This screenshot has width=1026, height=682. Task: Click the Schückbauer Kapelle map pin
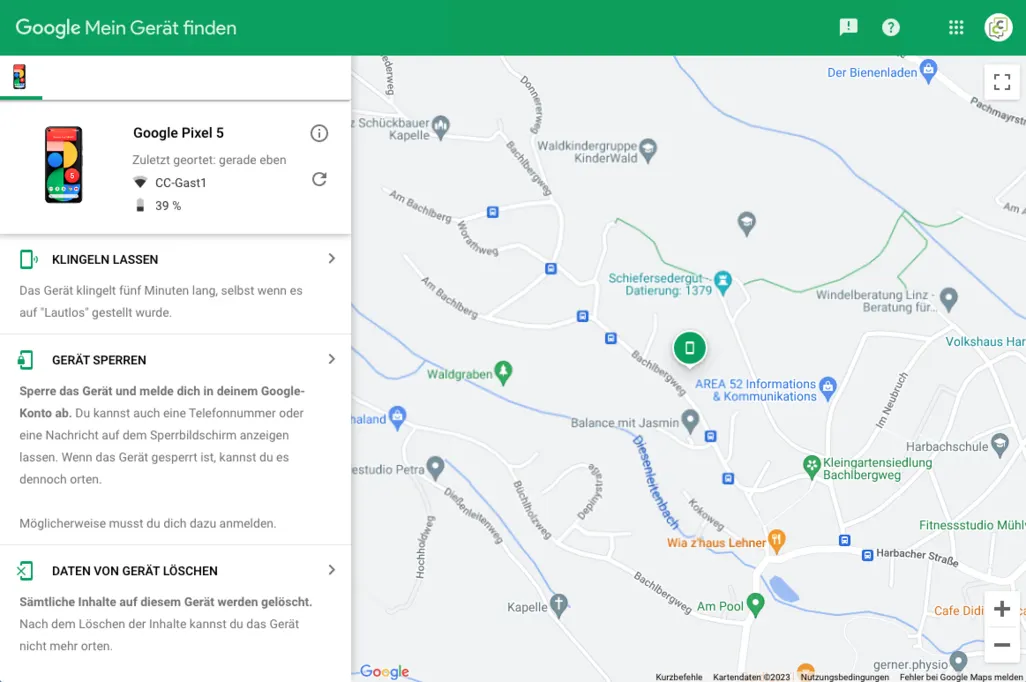441,127
